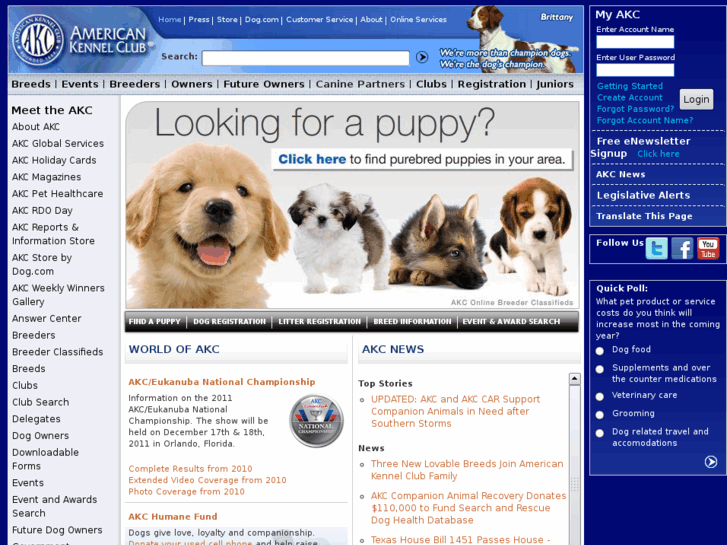Open the Press link
The width and height of the screenshot is (727, 545).
[x=199, y=19]
